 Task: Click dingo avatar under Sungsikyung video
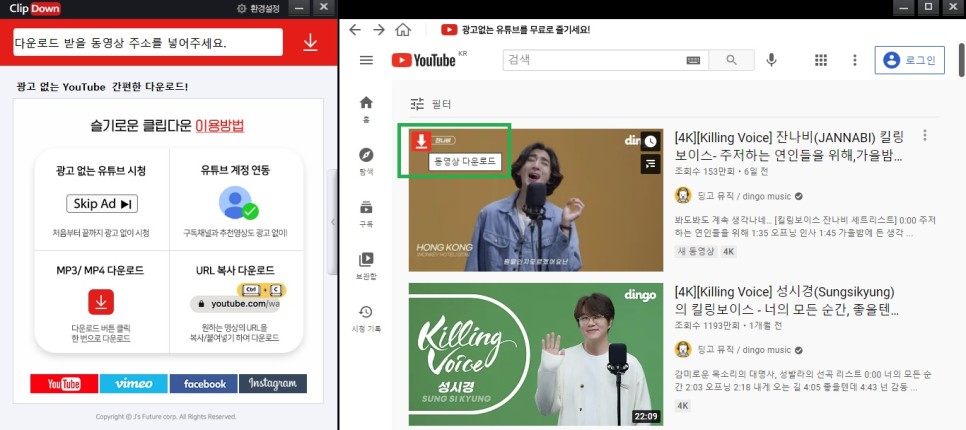point(683,350)
